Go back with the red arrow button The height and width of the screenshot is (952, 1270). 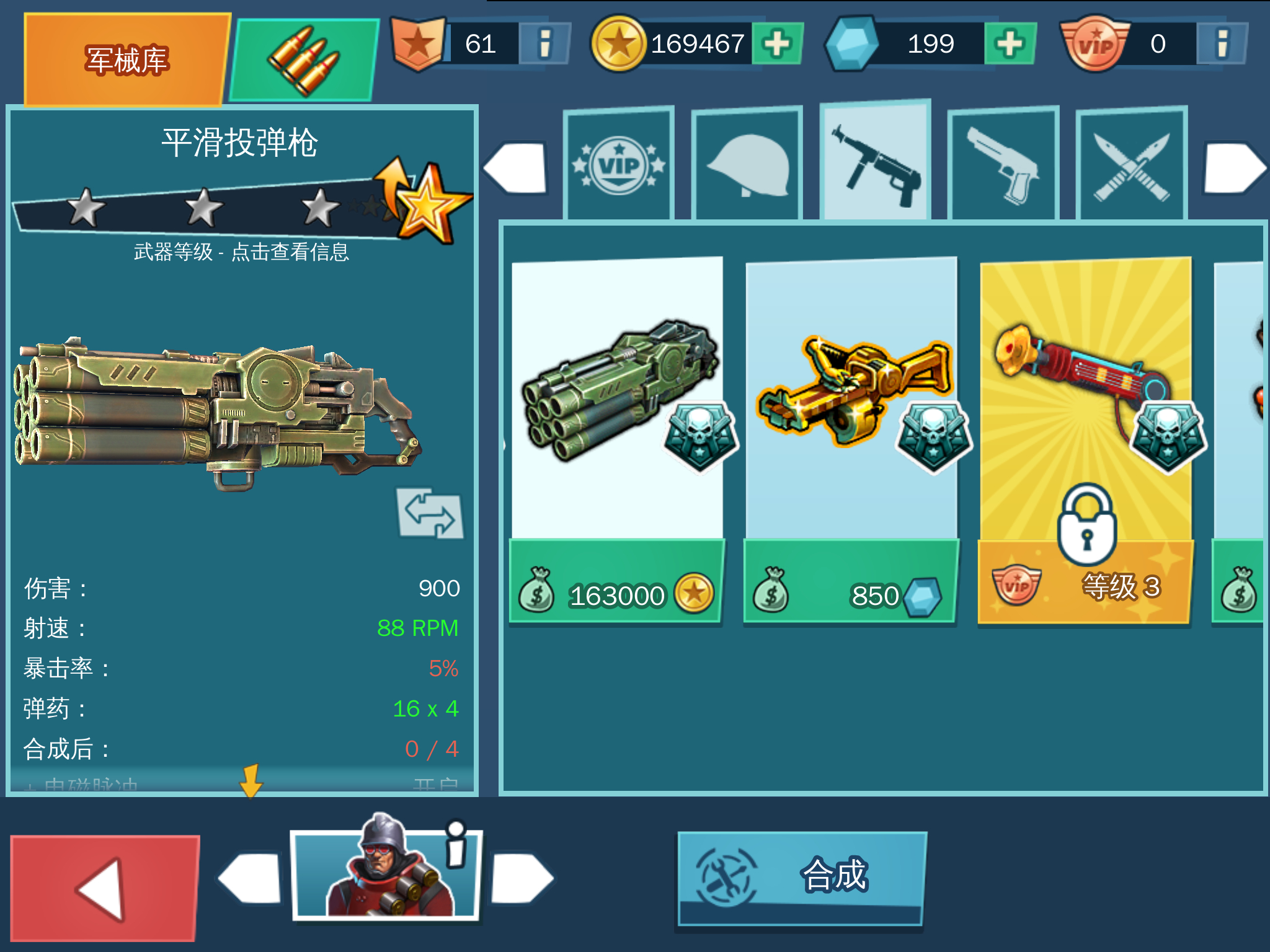(x=104, y=888)
